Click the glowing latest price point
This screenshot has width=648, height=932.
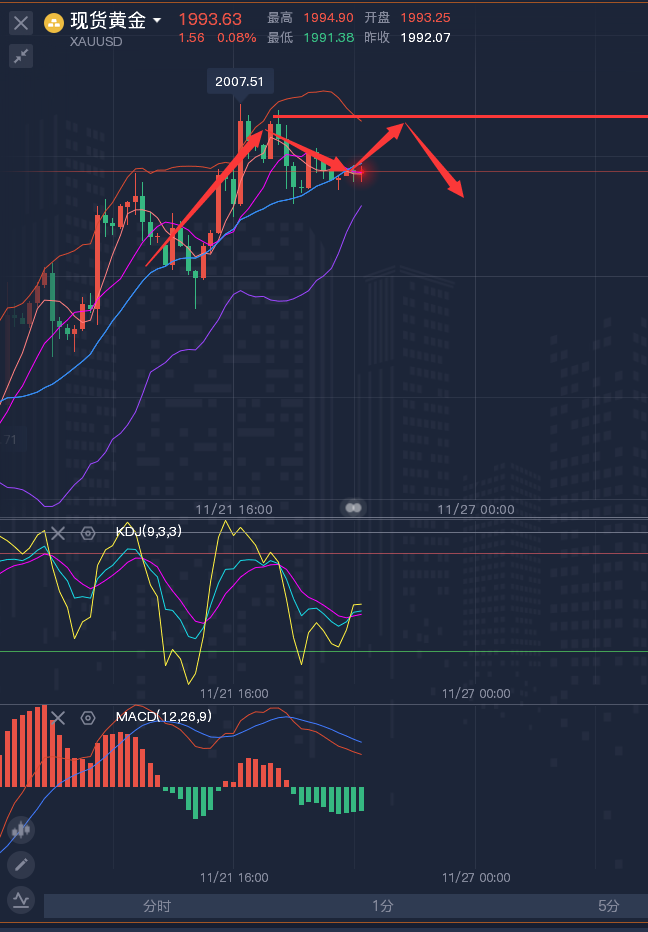pyautogui.click(x=359, y=175)
